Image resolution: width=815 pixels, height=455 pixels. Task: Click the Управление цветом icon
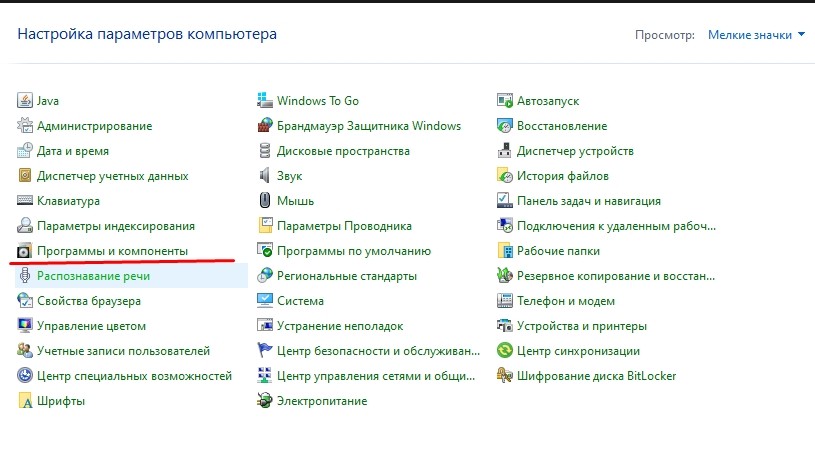[25, 326]
